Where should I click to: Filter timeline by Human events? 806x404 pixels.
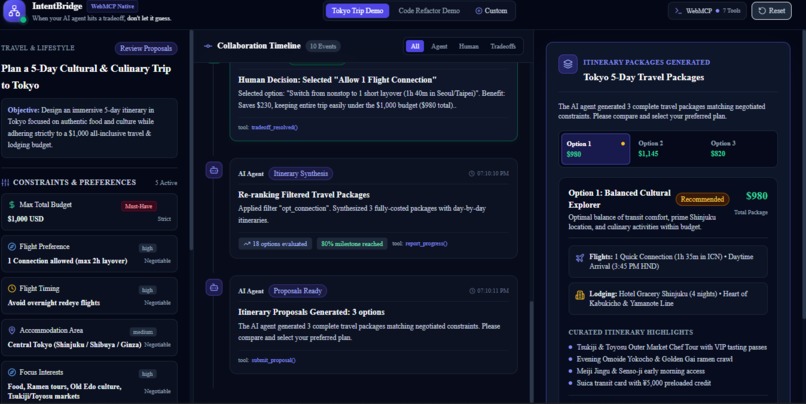(x=468, y=46)
